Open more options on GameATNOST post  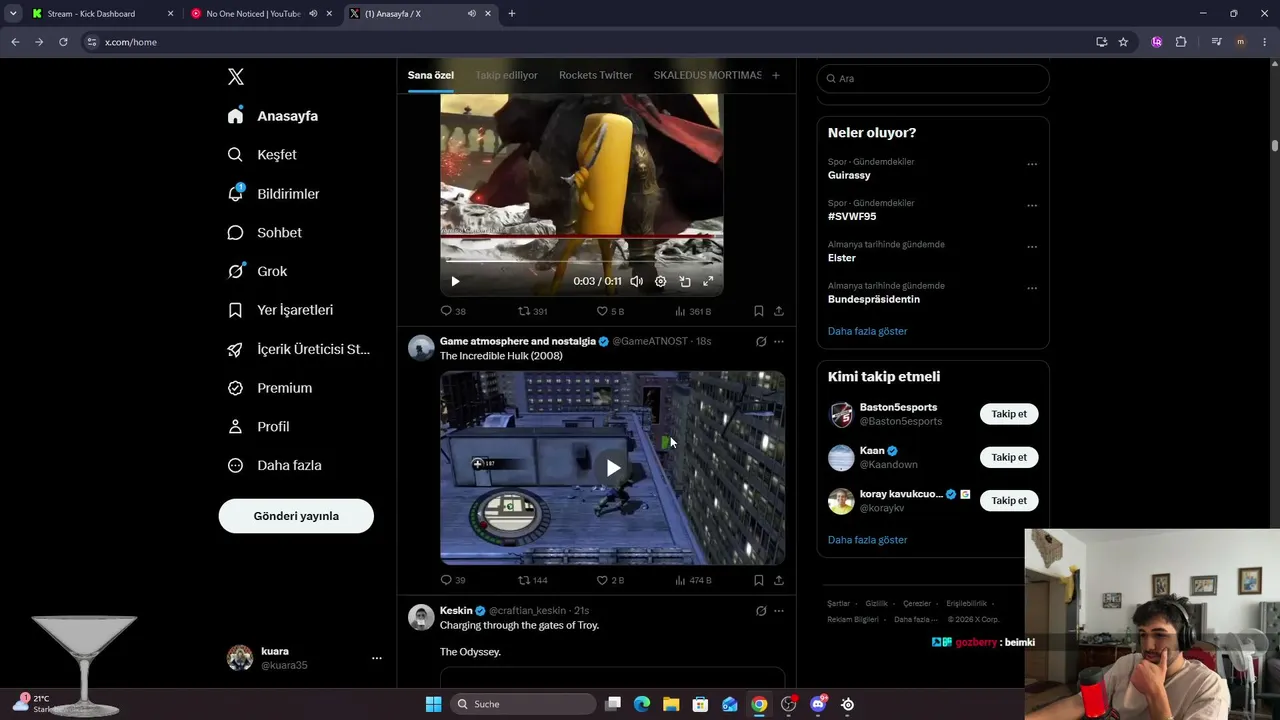pos(779,341)
